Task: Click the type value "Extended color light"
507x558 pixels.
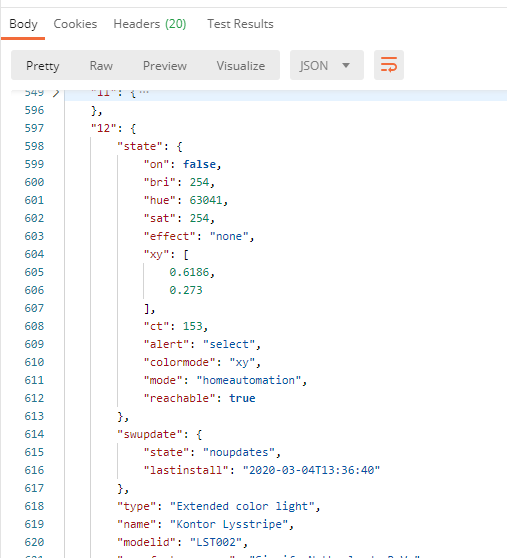Action: pos(242,506)
